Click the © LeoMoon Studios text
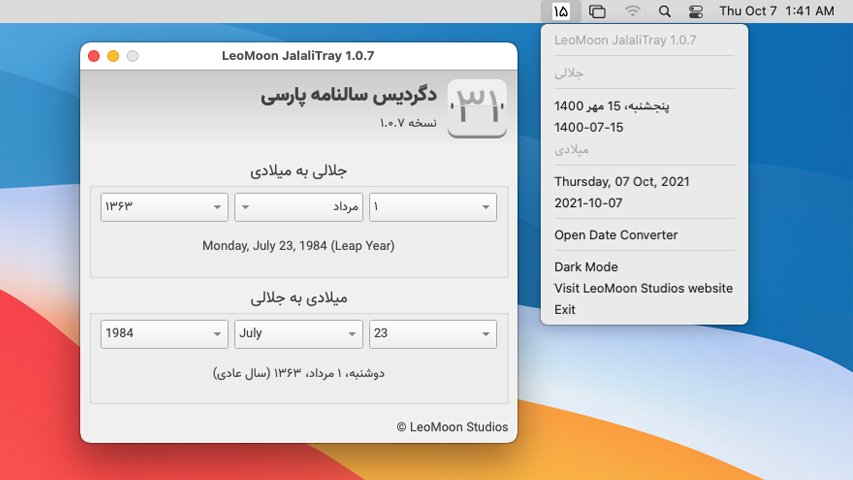The height and width of the screenshot is (480, 853). pyautogui.click(x=452, y=427)
